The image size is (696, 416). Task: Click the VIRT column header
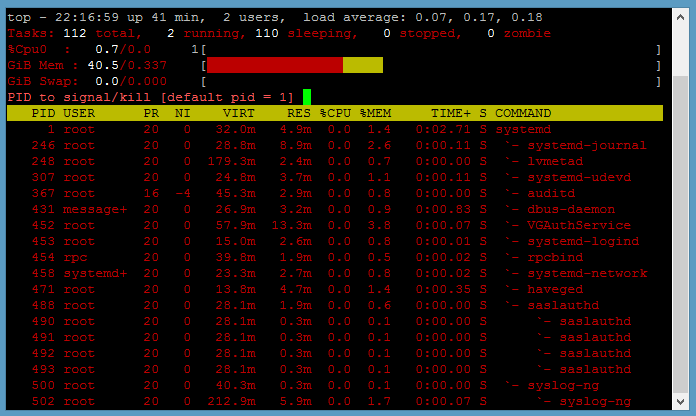coord(239,113)
